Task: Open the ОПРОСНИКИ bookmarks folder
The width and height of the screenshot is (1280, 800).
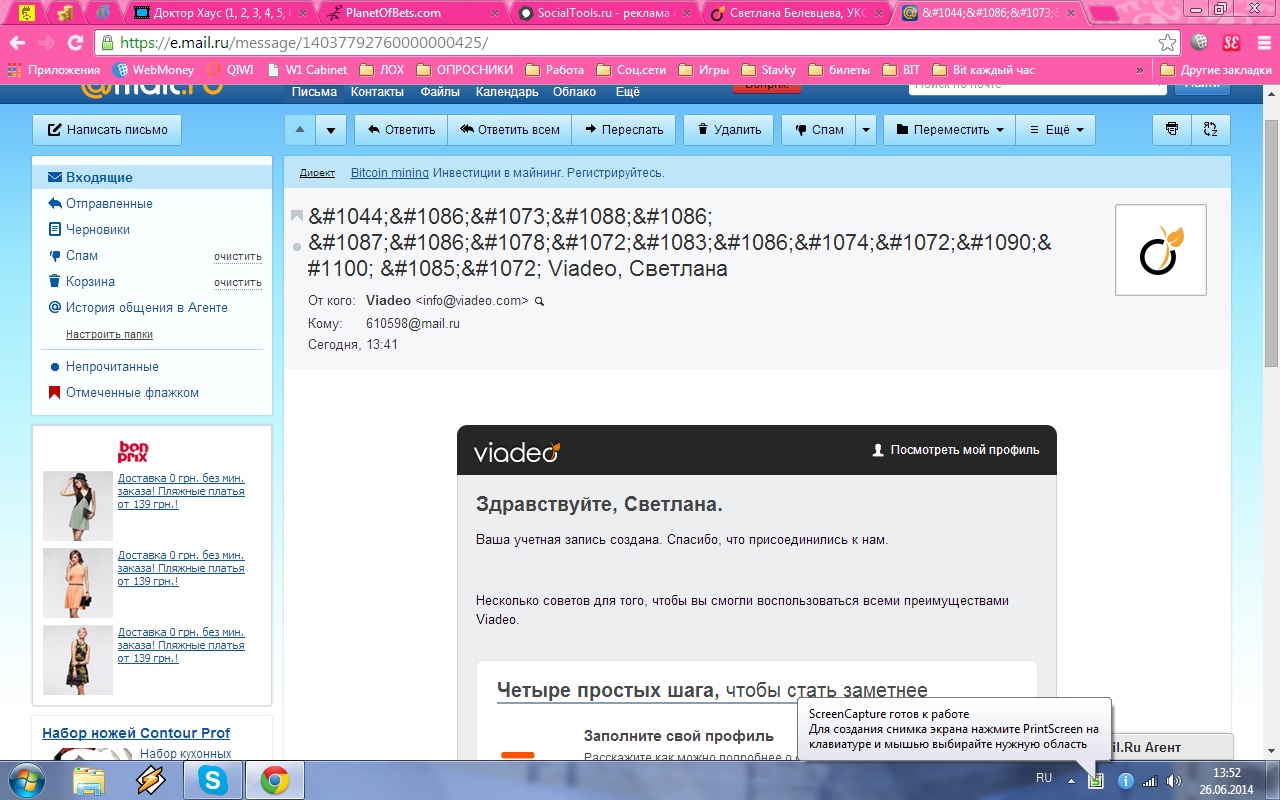Action: [x=463, y=70]
